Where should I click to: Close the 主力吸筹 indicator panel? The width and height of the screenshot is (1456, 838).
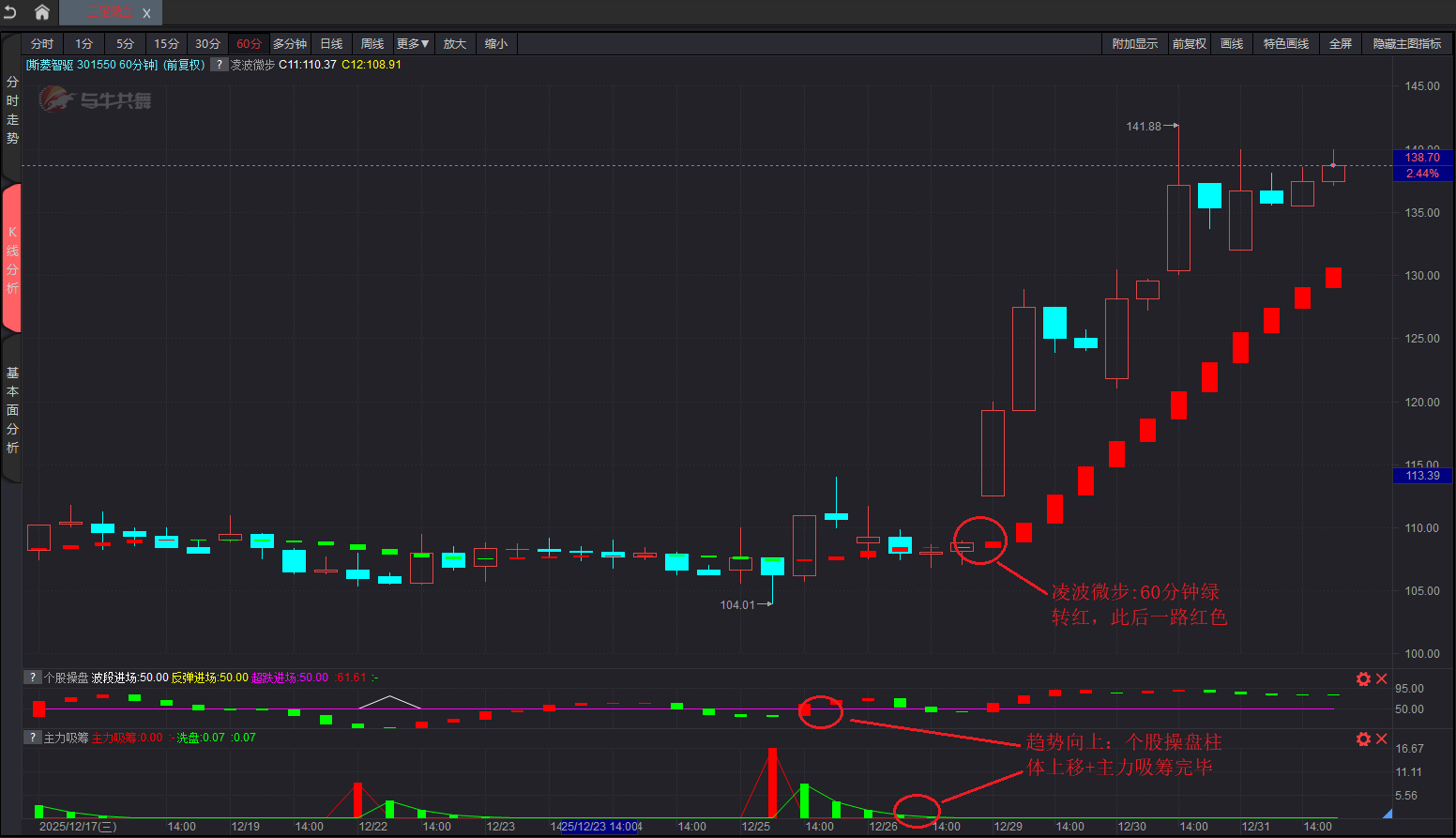pyautogui.click(x=1382, y=739)
